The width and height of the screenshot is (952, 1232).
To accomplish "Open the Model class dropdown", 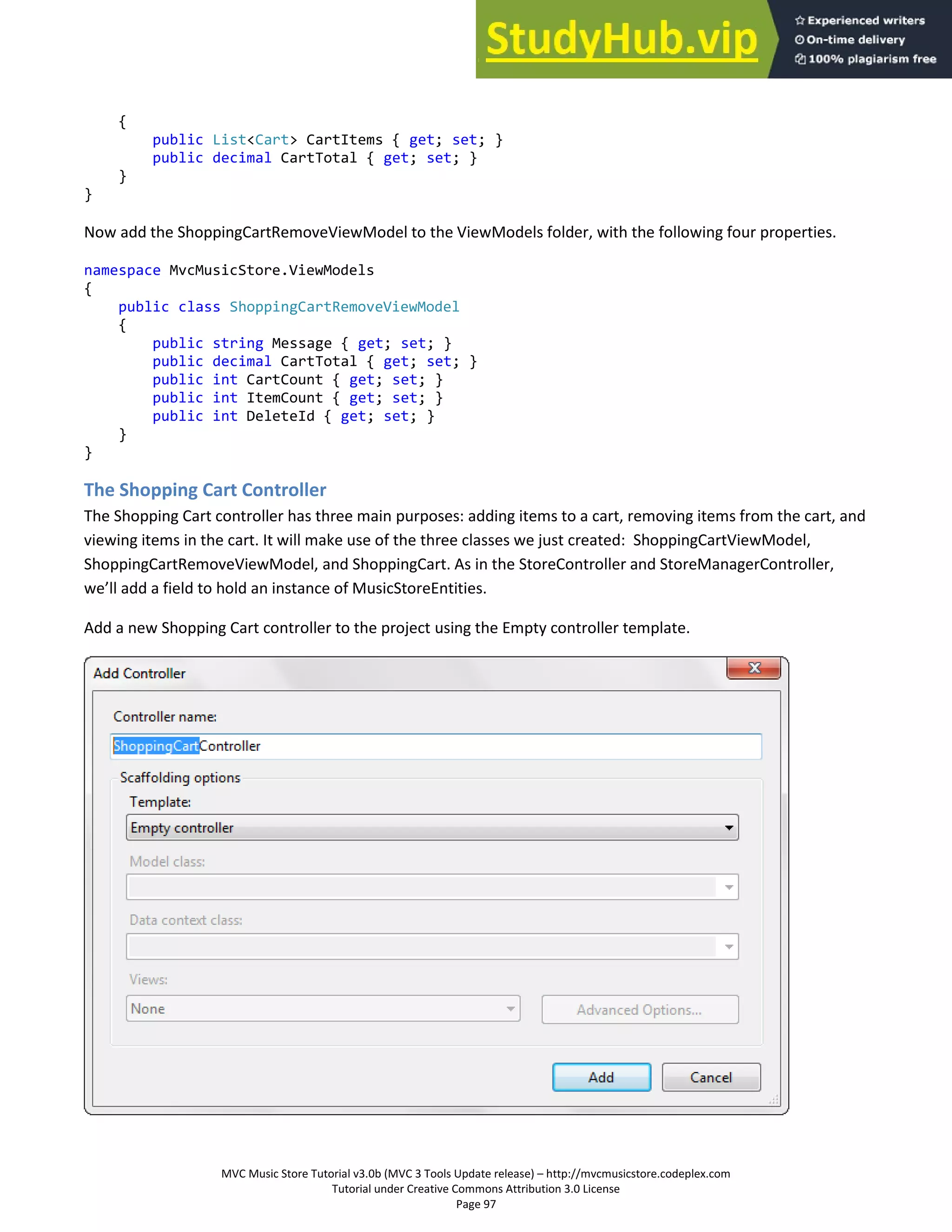I will [432, 887].
